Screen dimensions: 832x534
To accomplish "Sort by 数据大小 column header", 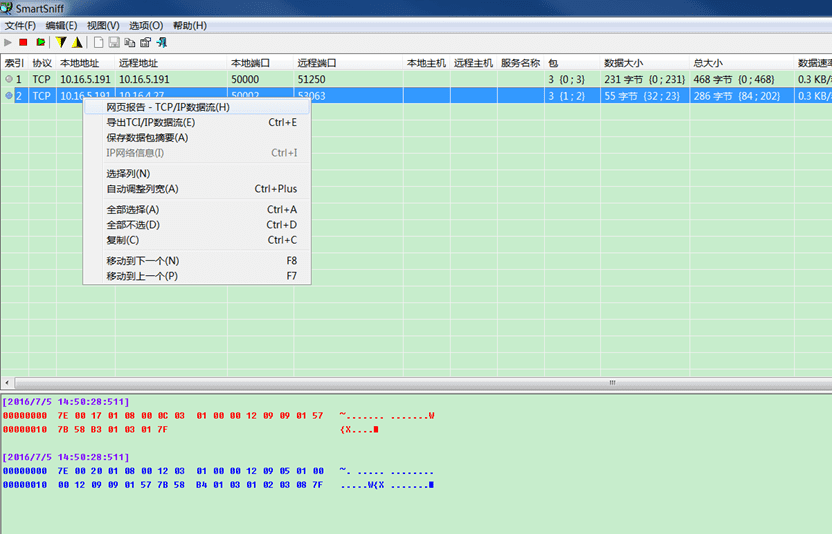I will (645, 63).
